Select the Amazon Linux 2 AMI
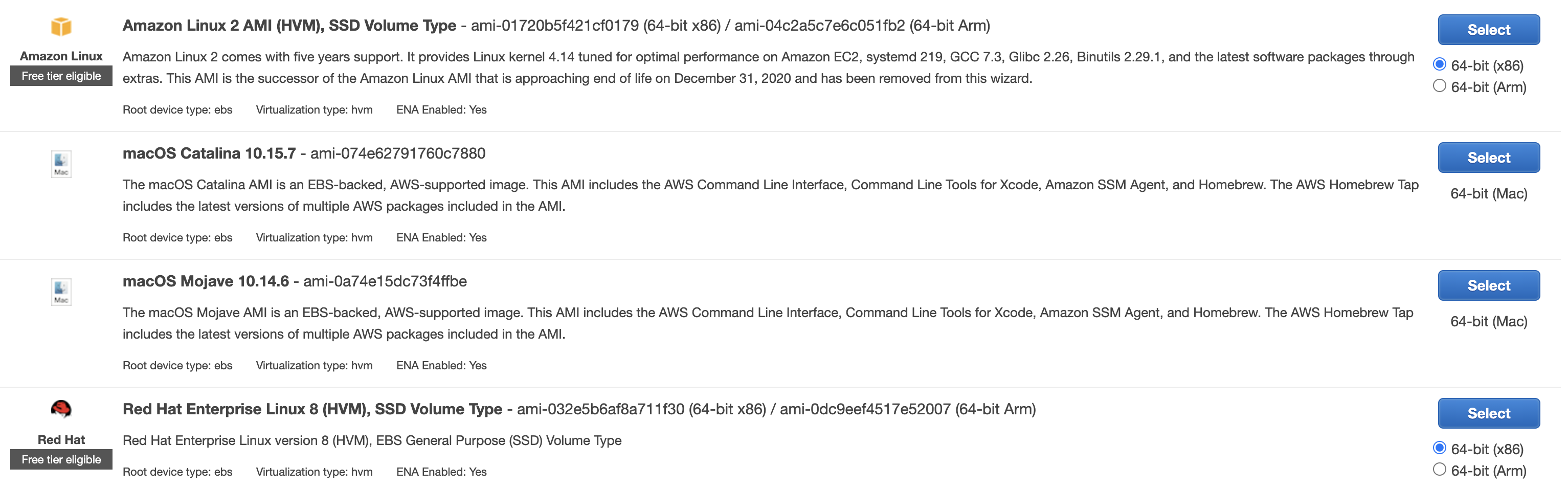This screenshot has width=1568, height=489. coord(1488,30)
